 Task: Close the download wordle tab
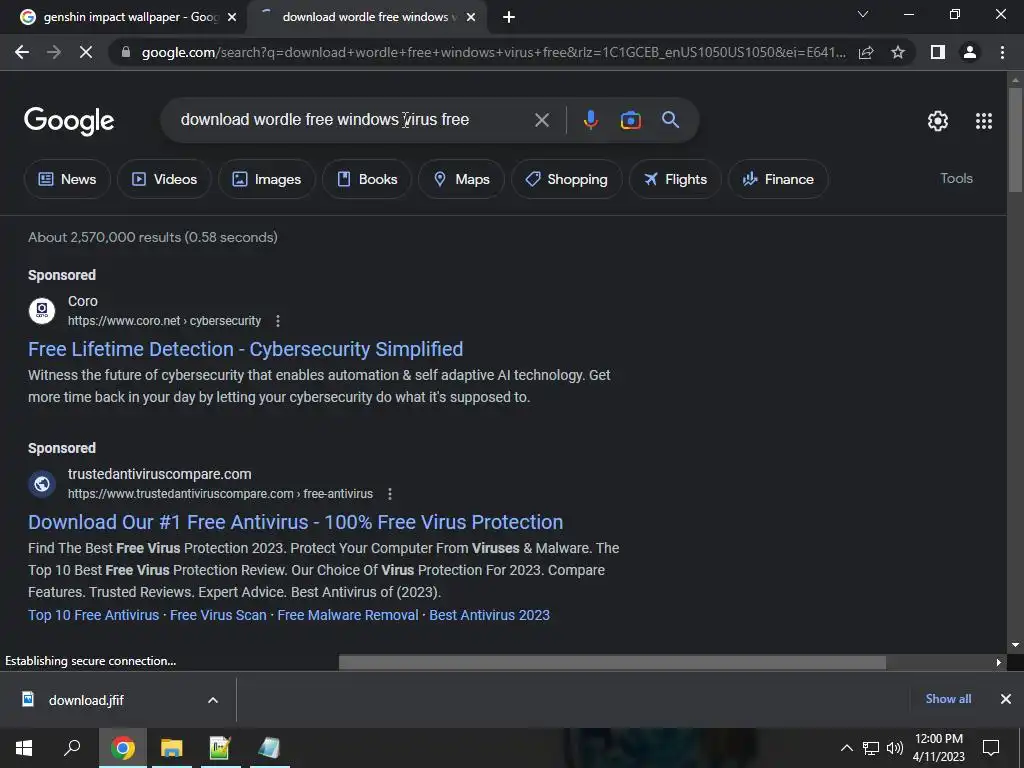471,18
